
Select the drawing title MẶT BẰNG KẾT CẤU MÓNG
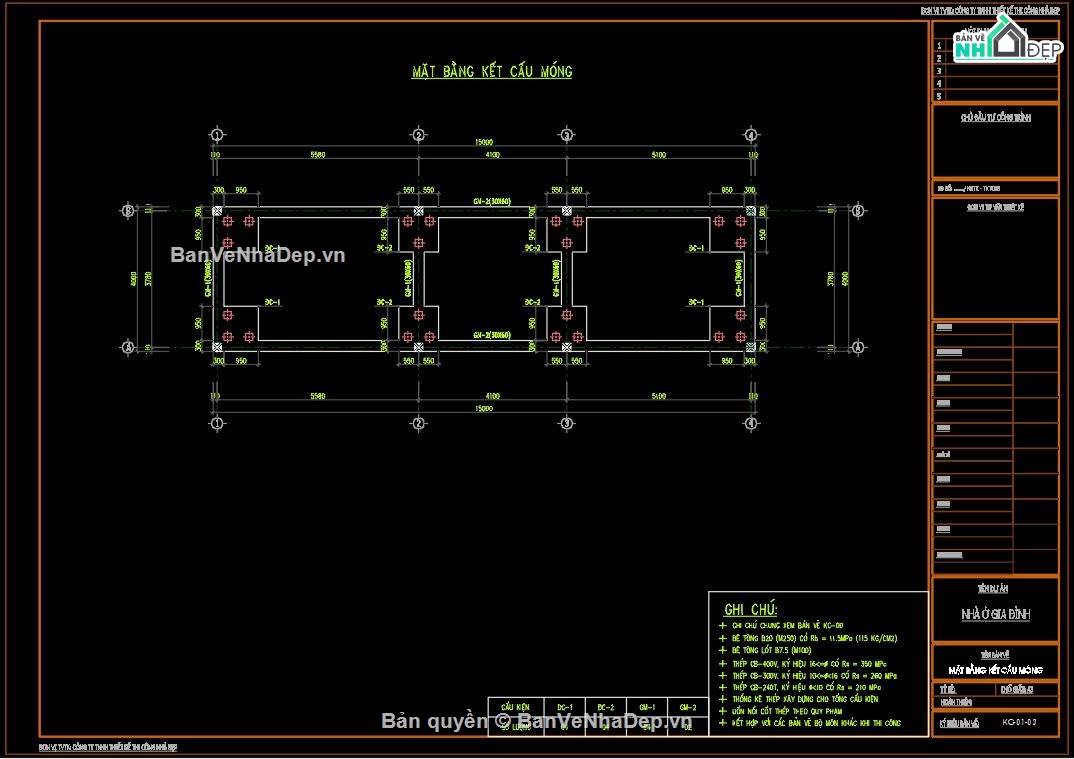pyautogui.click(x=492, y=71)
